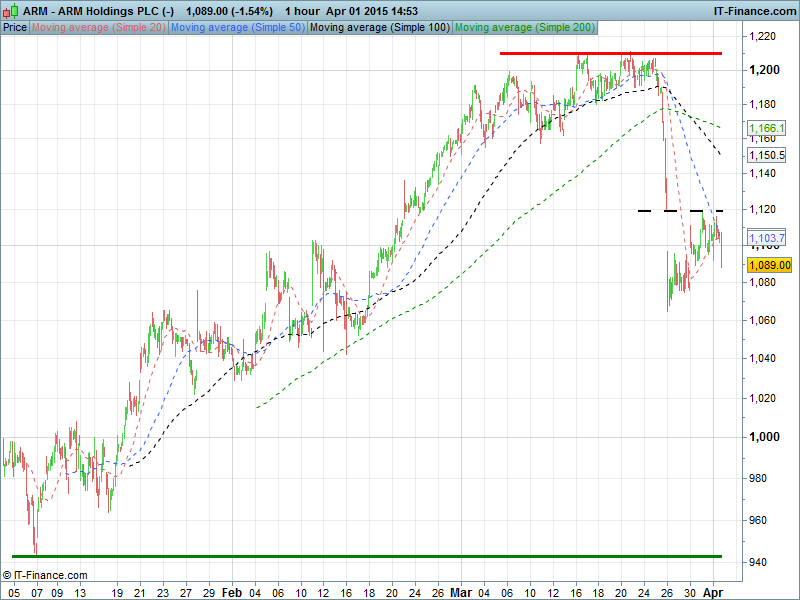Click the Moving average (Simple 100) label
Screen dimensions: 800x600
pyautogui.click(x=379, y=27)
